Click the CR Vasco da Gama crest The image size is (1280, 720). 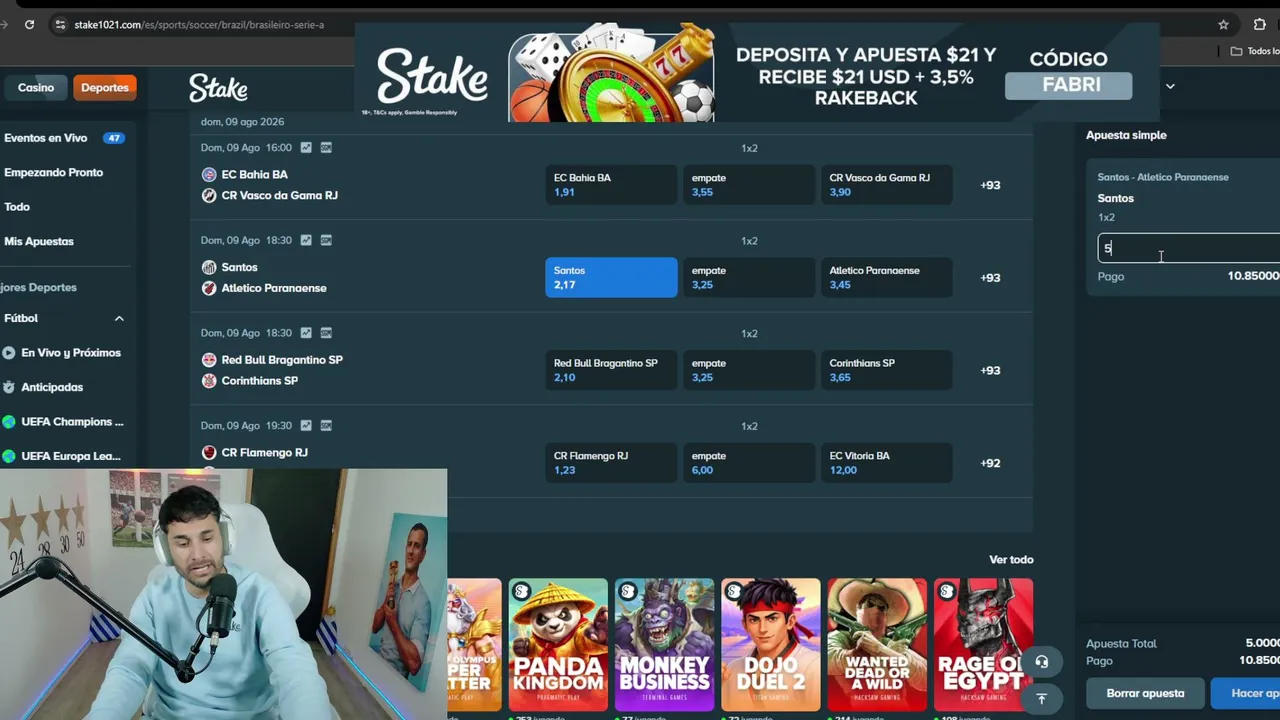(209, 195)
